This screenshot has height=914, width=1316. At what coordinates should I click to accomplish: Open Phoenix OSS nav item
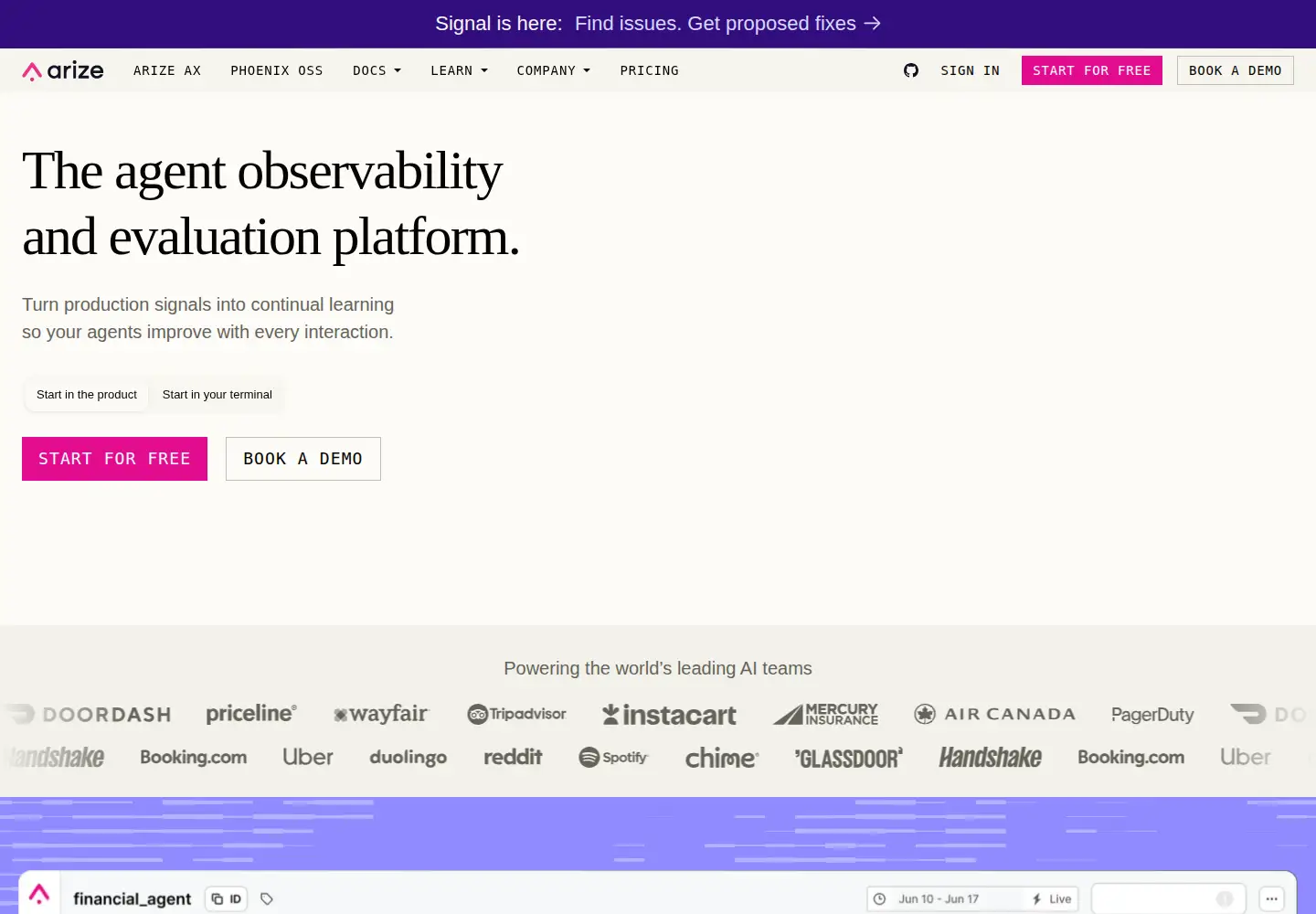point(276,70)
